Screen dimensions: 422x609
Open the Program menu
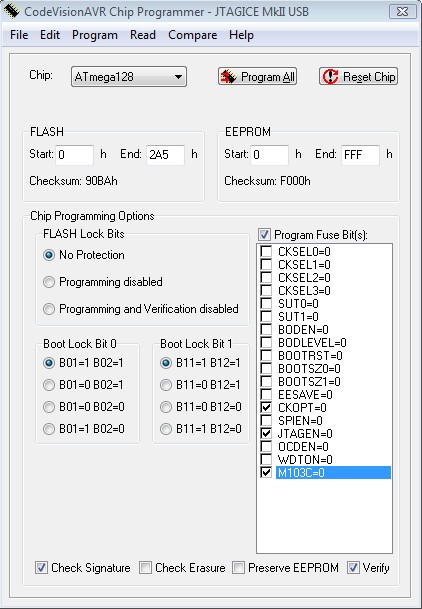pyautogui.click(x=95, y=35)
